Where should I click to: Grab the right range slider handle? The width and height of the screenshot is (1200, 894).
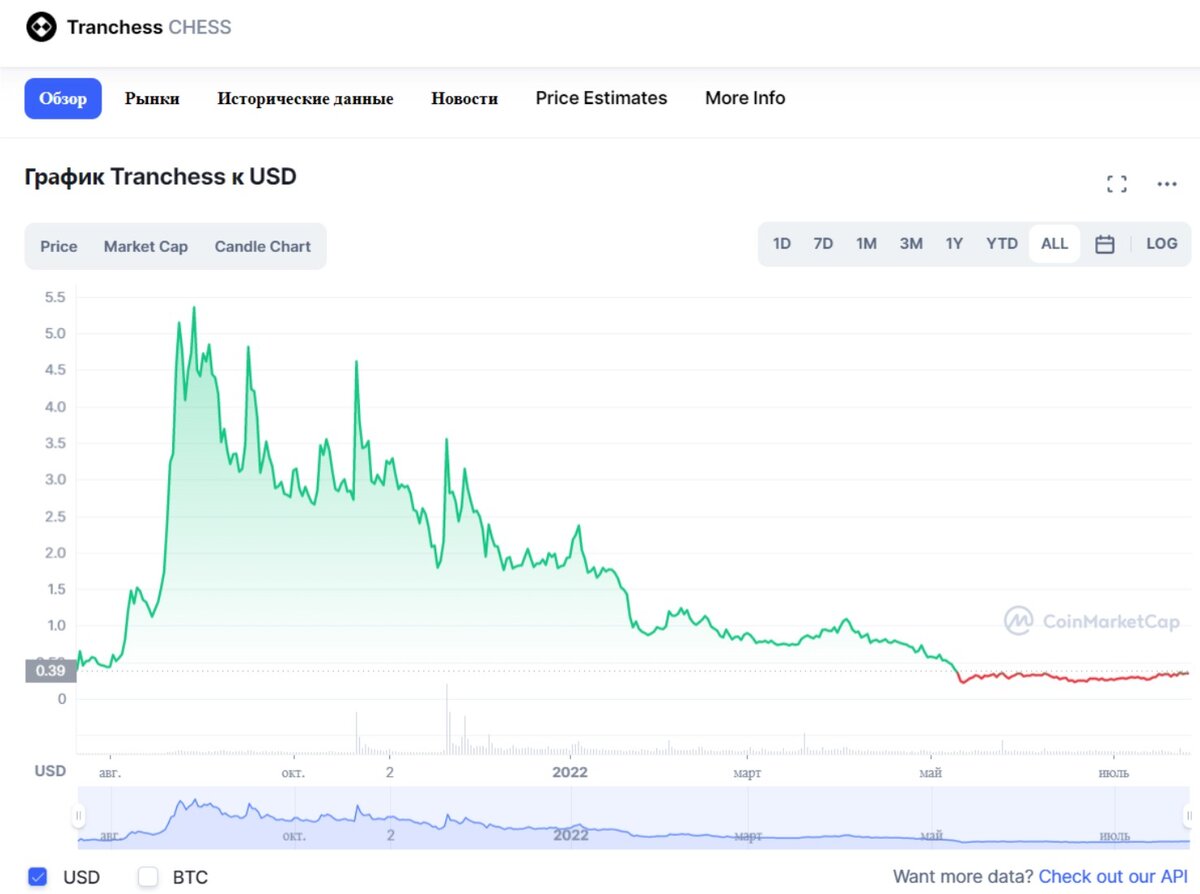click(1189, 816)
